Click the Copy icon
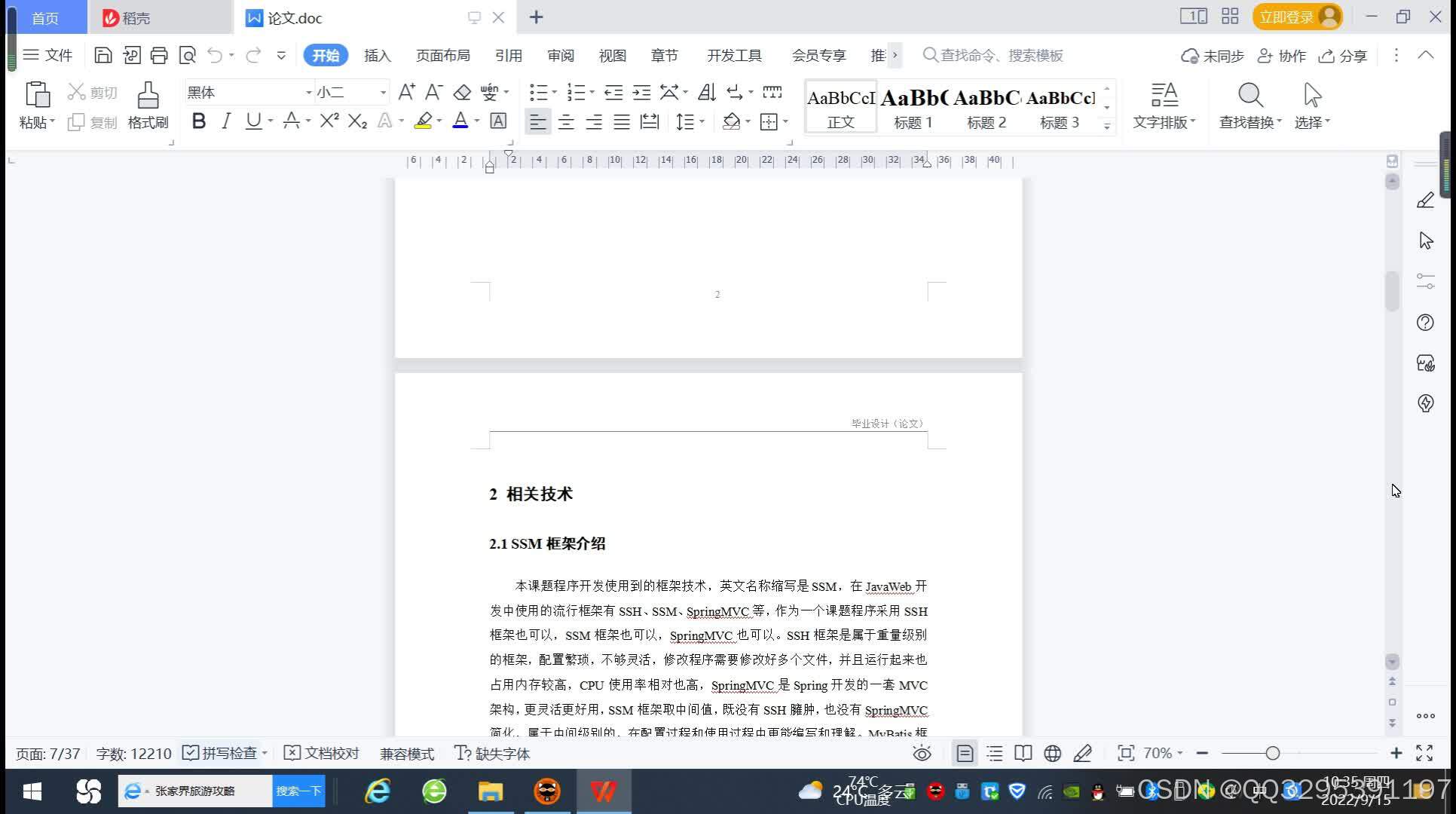The width and height of the screenshot is (1456, 814). [x=76, y=122]
